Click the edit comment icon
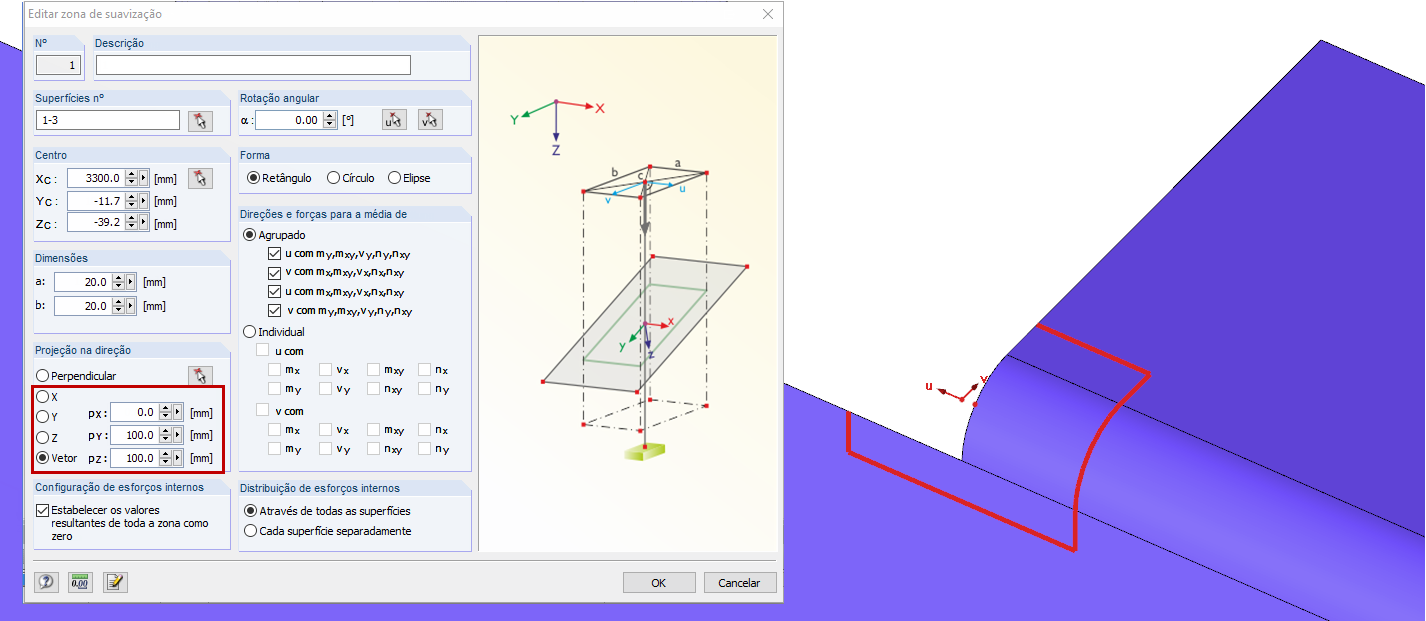This screenshot has width=1426, height=621. (114, 582)
